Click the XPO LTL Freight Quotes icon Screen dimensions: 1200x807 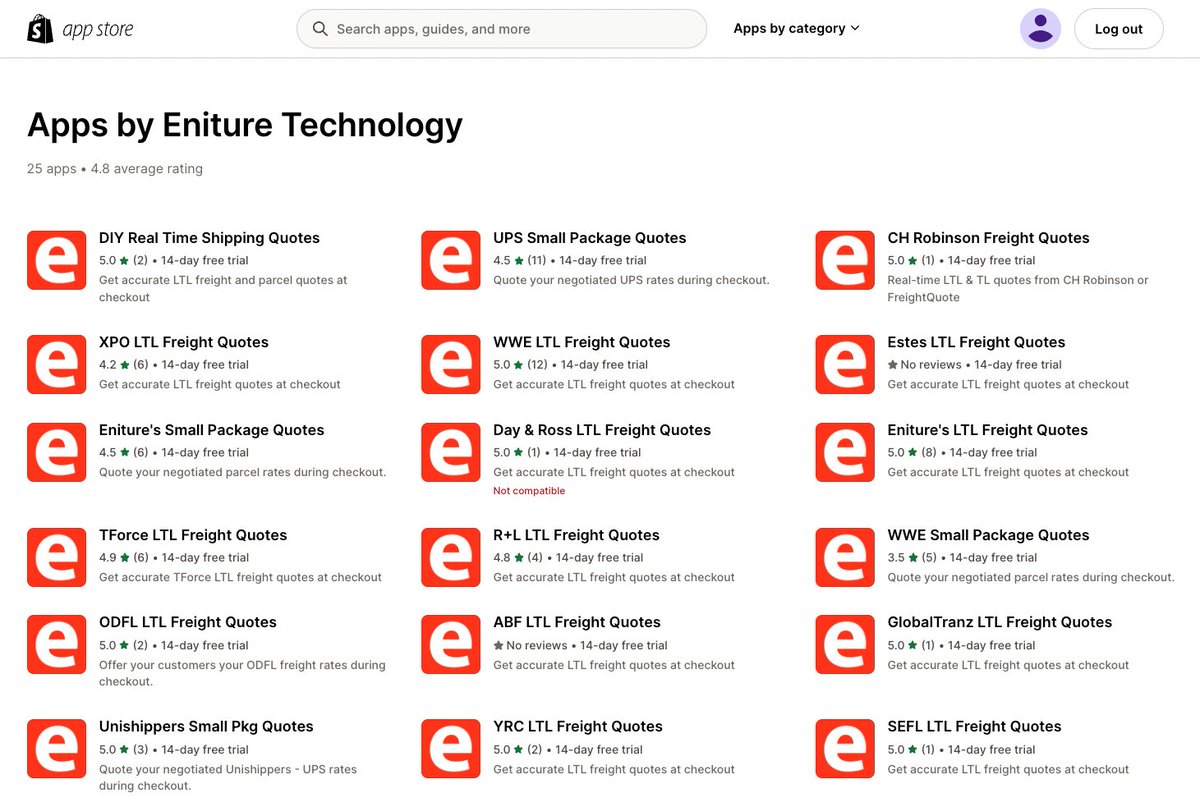(x=57, y=365)
